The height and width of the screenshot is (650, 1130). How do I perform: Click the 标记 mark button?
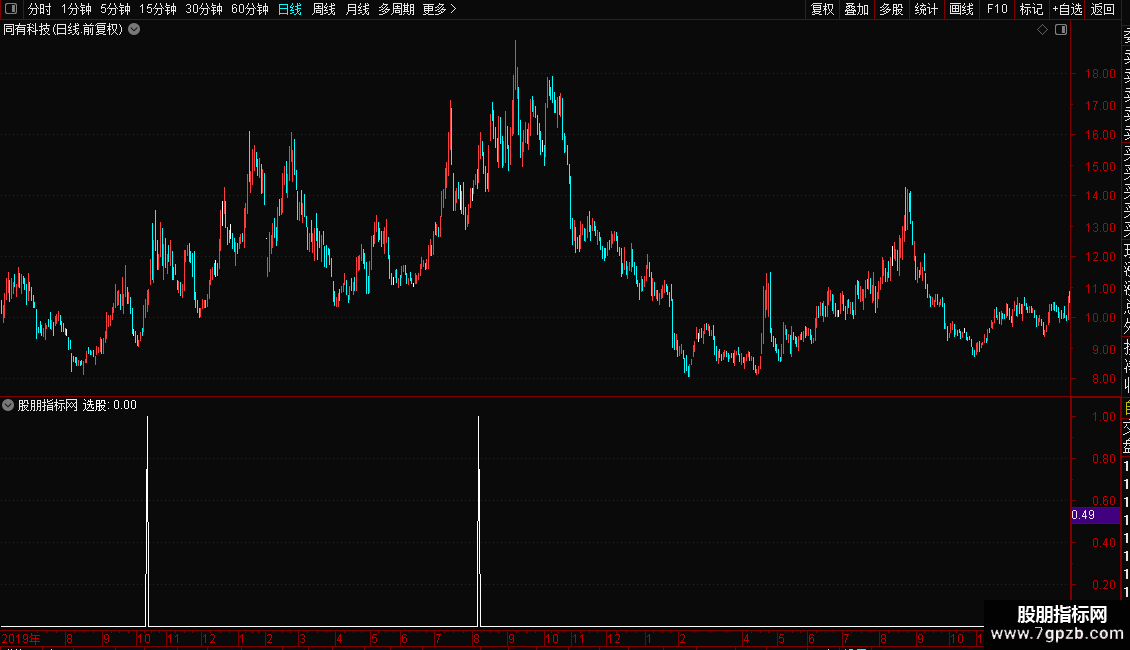(x=1031, y=9)
